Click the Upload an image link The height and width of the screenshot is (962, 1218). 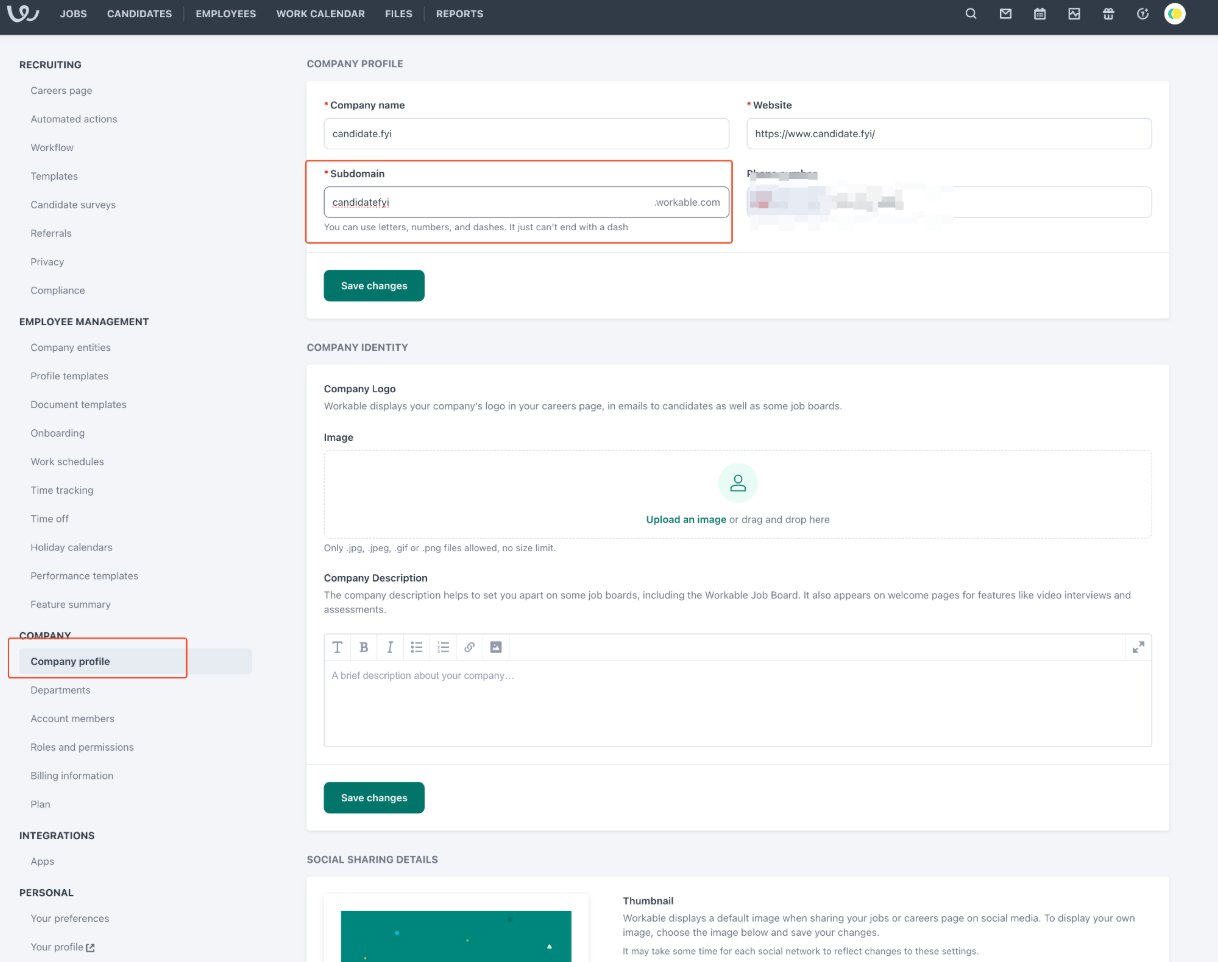tap(686, 520)
